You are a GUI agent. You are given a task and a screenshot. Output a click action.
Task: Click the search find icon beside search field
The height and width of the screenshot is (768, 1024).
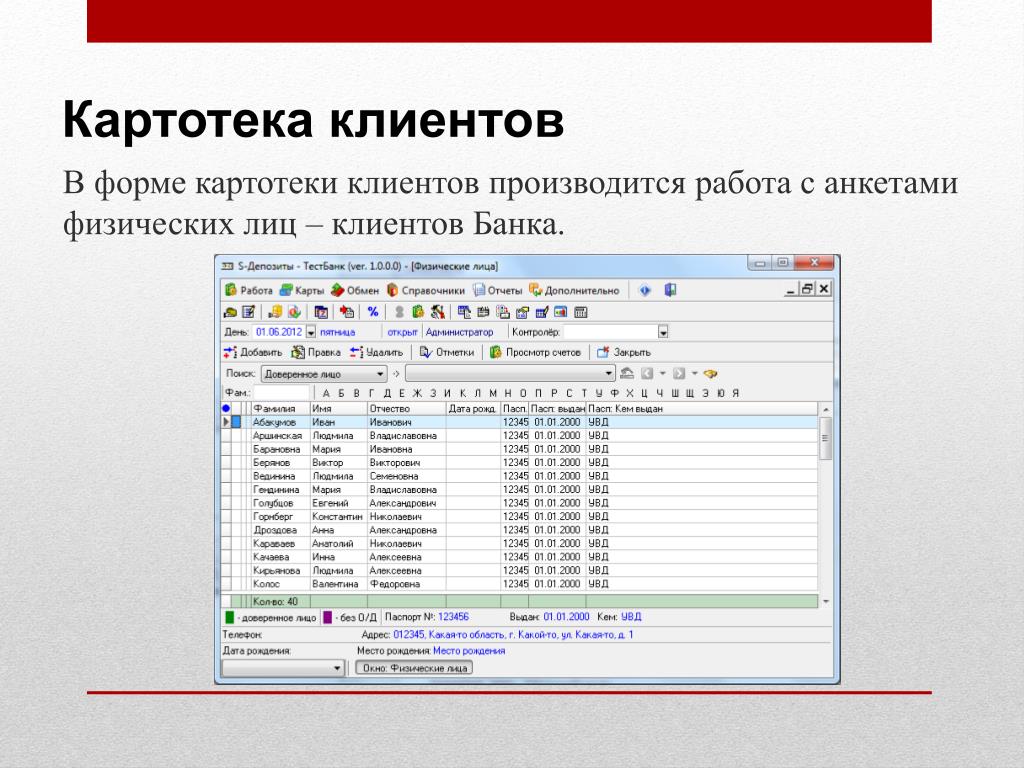coord(627,374)
